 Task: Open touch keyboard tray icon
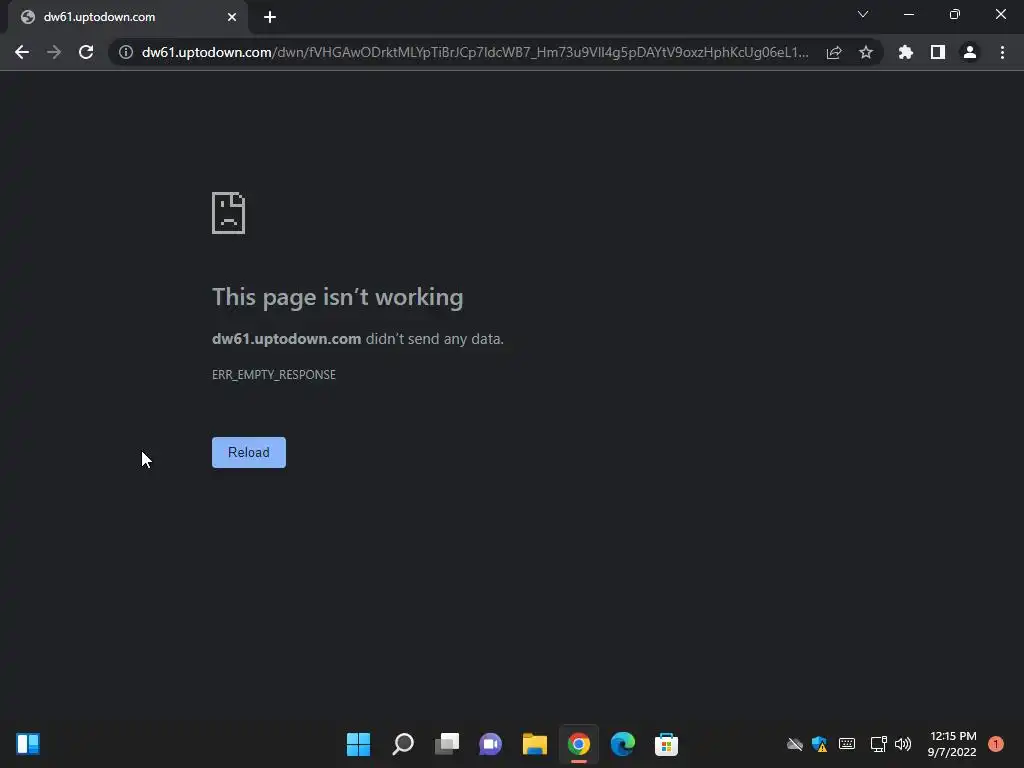847,744
